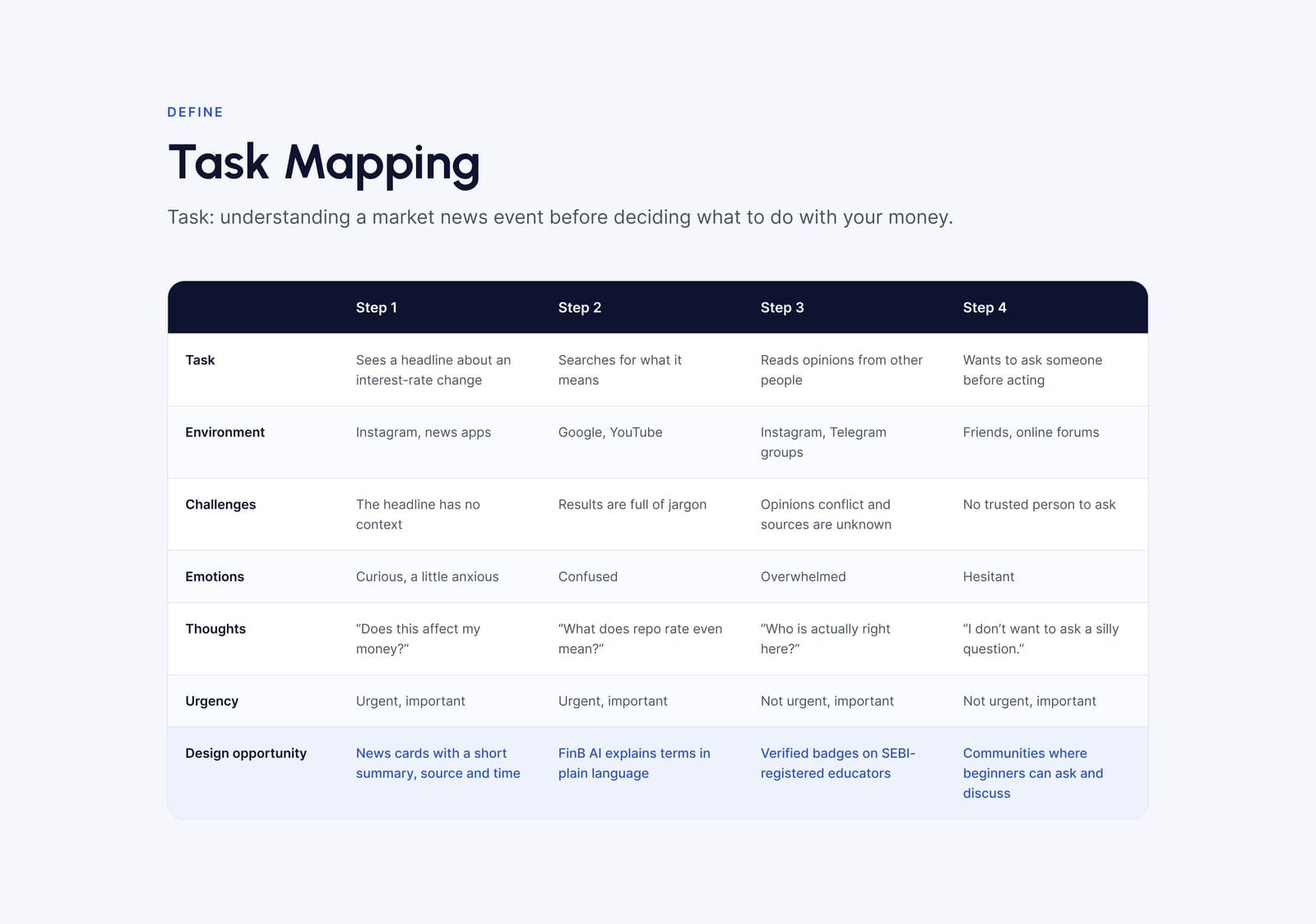1316x924 pixels.
Task: Select 'No trusted person to ask' cell
Action: (x=1040, y=505)
